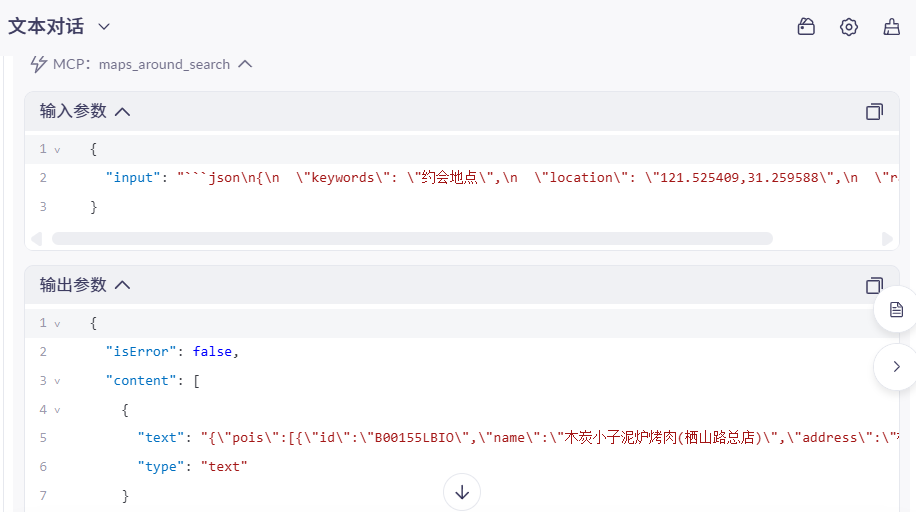Open settings gear icon in header
The image size is (916, 512).
click(x=849, y=27)
